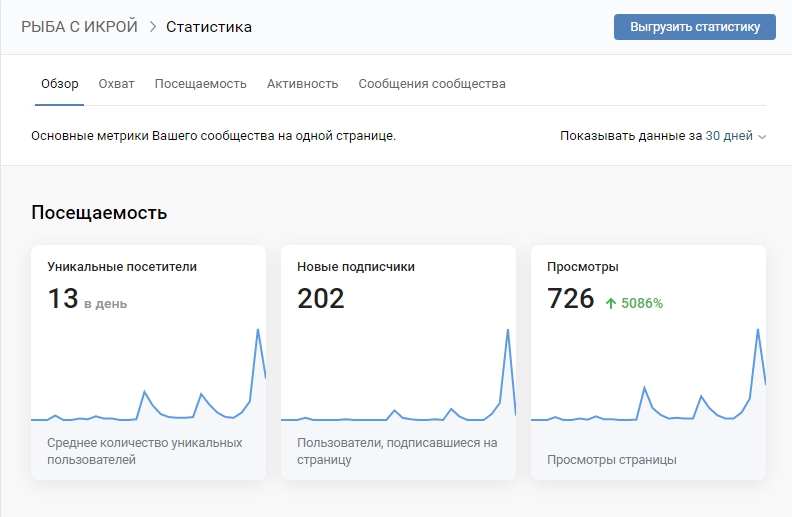This screenshot has height=517, width=792.
Task: Open the РЫБА С ИКРОЙ breadcrumb link
Action: click(79, 27)
